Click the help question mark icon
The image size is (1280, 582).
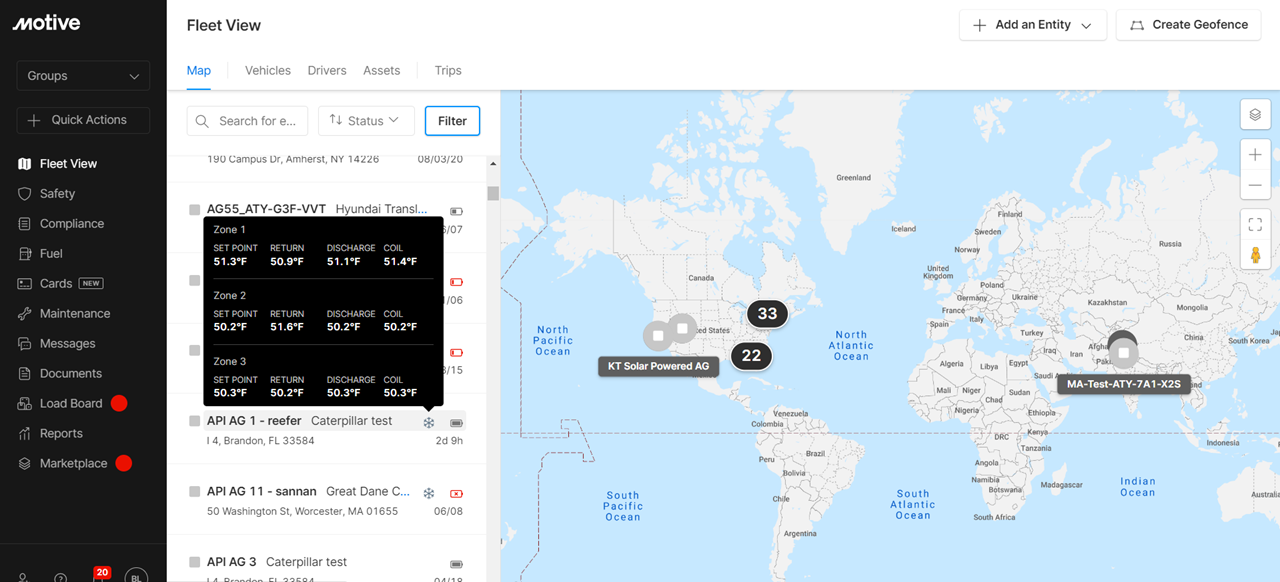[61, 577]
